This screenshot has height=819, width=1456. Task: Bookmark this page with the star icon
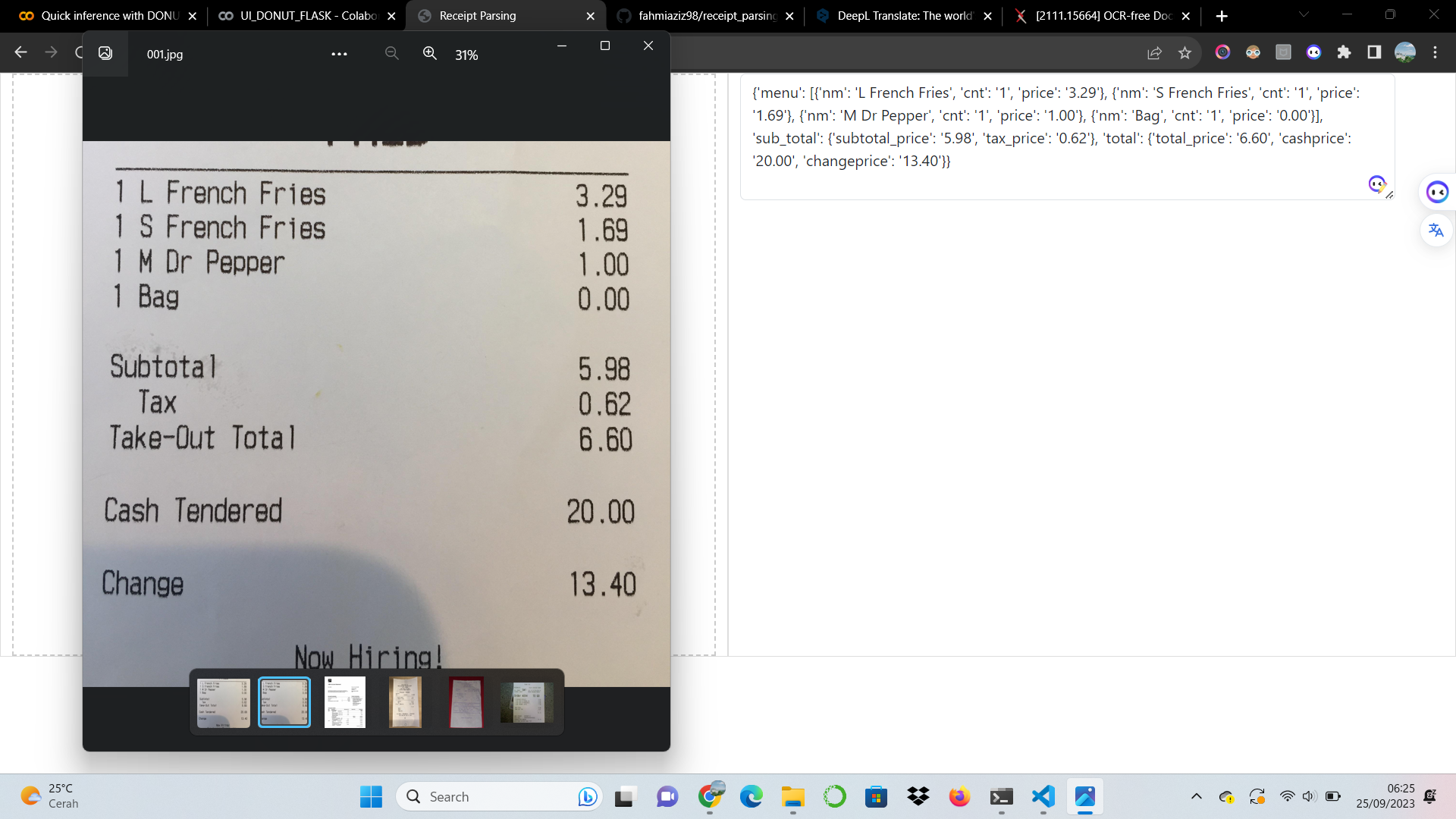coord(1185,52)
